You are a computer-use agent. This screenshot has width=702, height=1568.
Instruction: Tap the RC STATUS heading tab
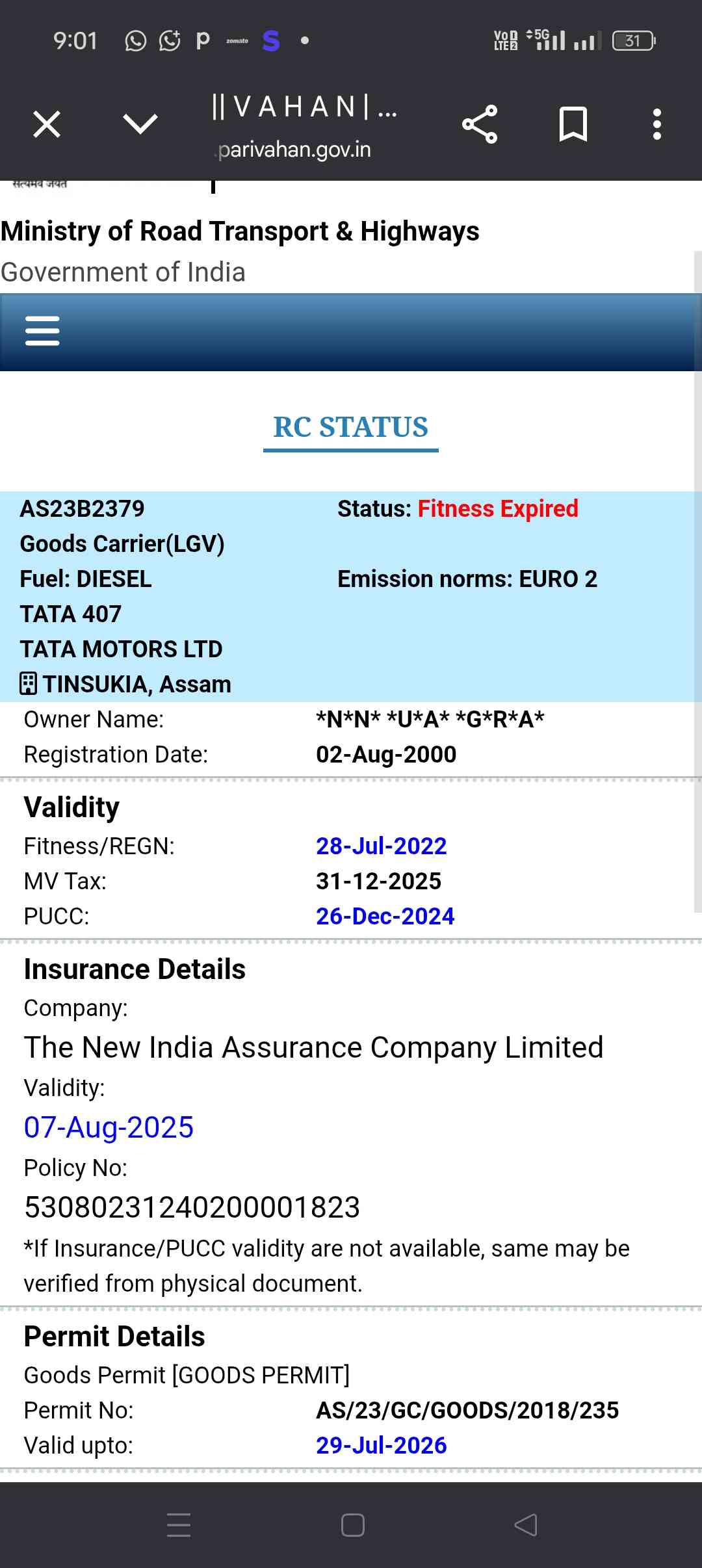350,428
